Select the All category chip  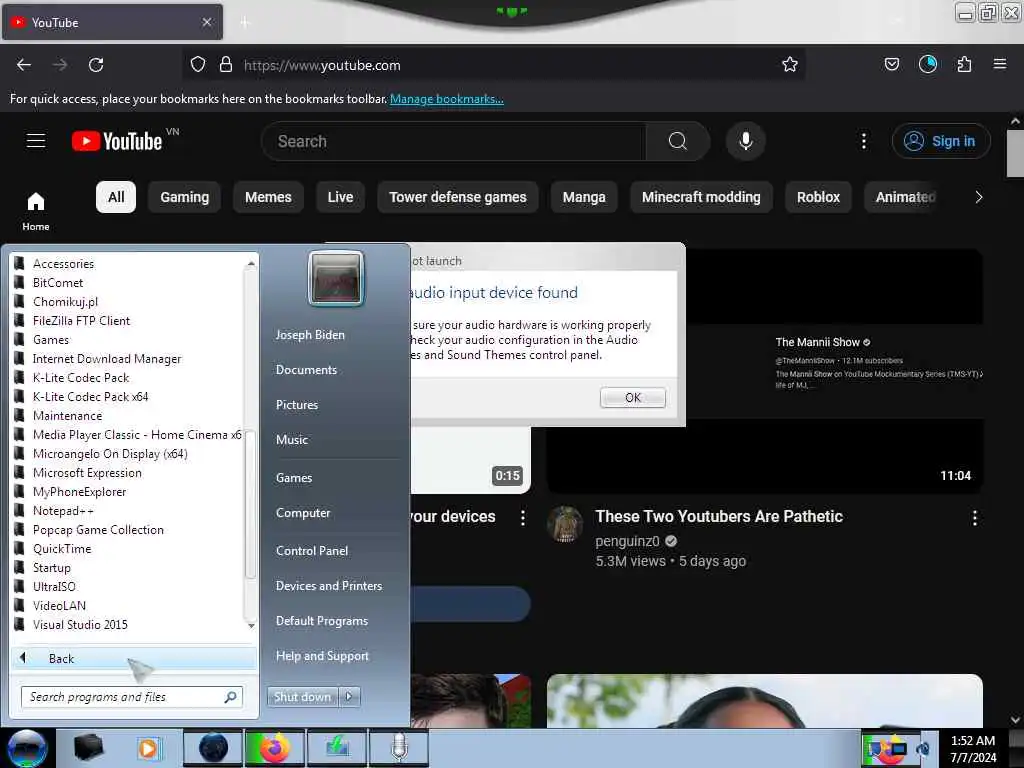pos(116,197)
